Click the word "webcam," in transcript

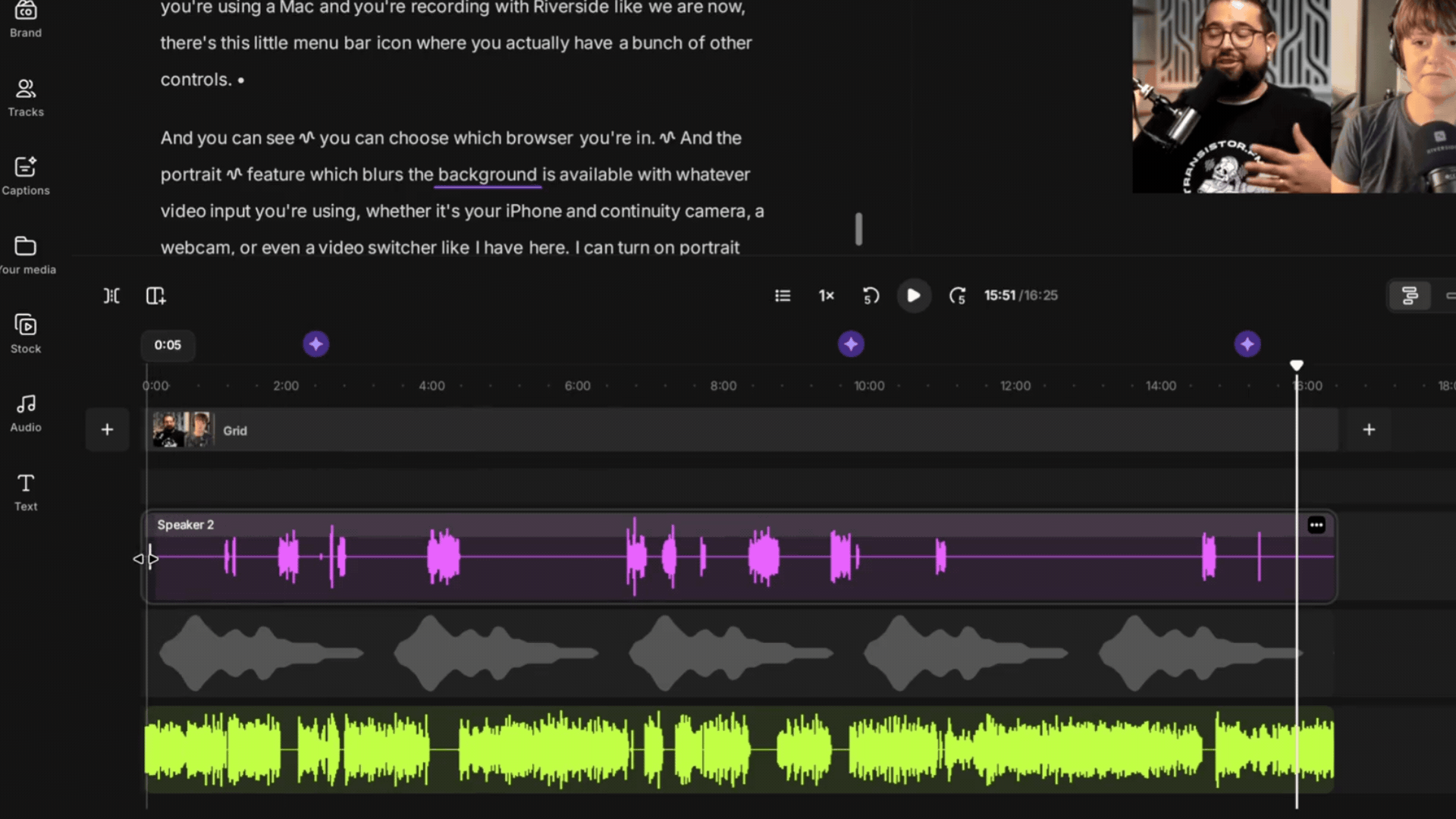click(x=197, y=248)
